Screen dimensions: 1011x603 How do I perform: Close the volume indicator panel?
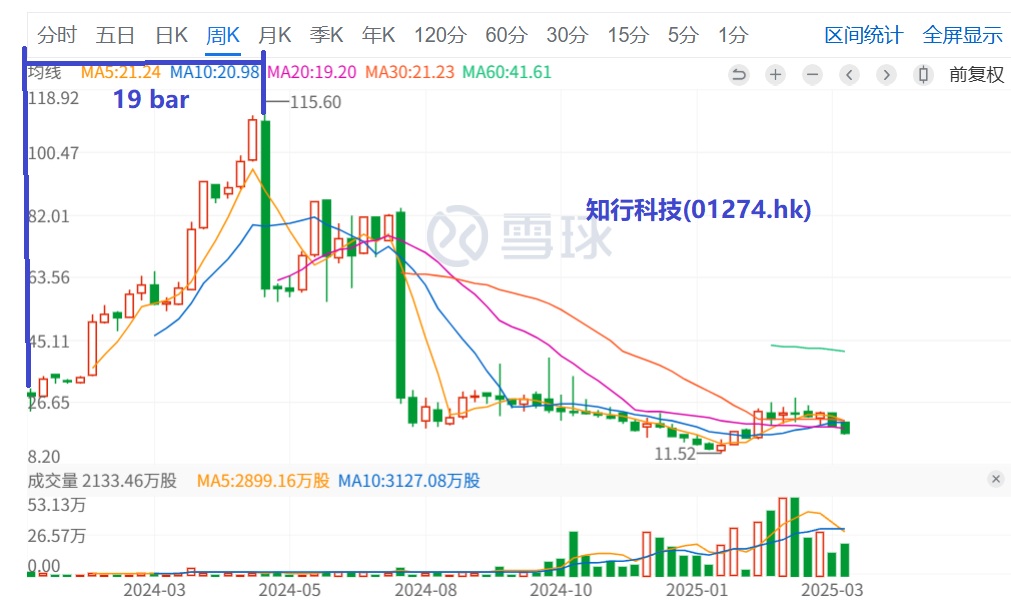pyautogui.click(x=996, y=479)
